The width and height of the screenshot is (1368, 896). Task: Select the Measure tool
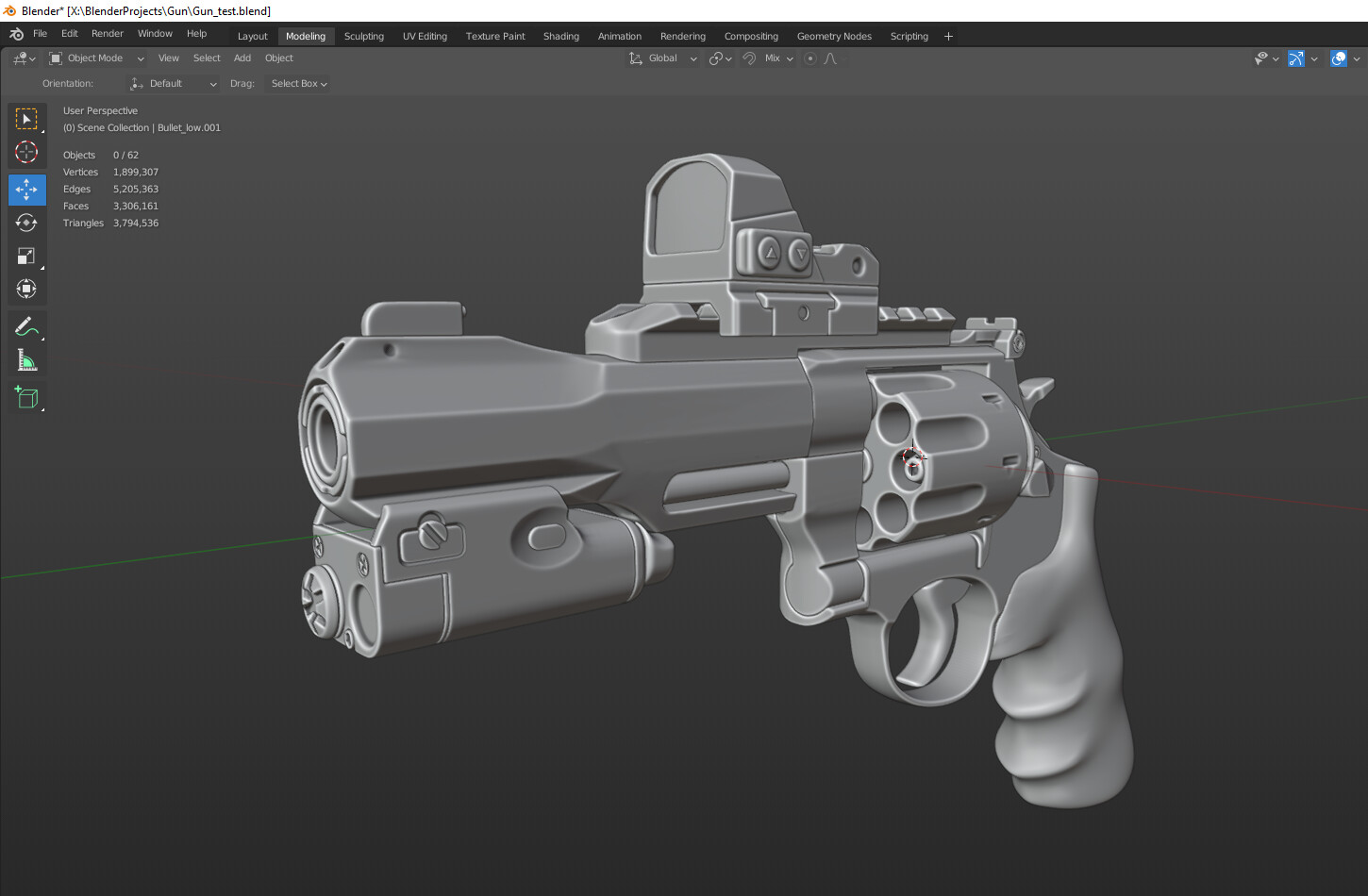click(x=26, y=359)
